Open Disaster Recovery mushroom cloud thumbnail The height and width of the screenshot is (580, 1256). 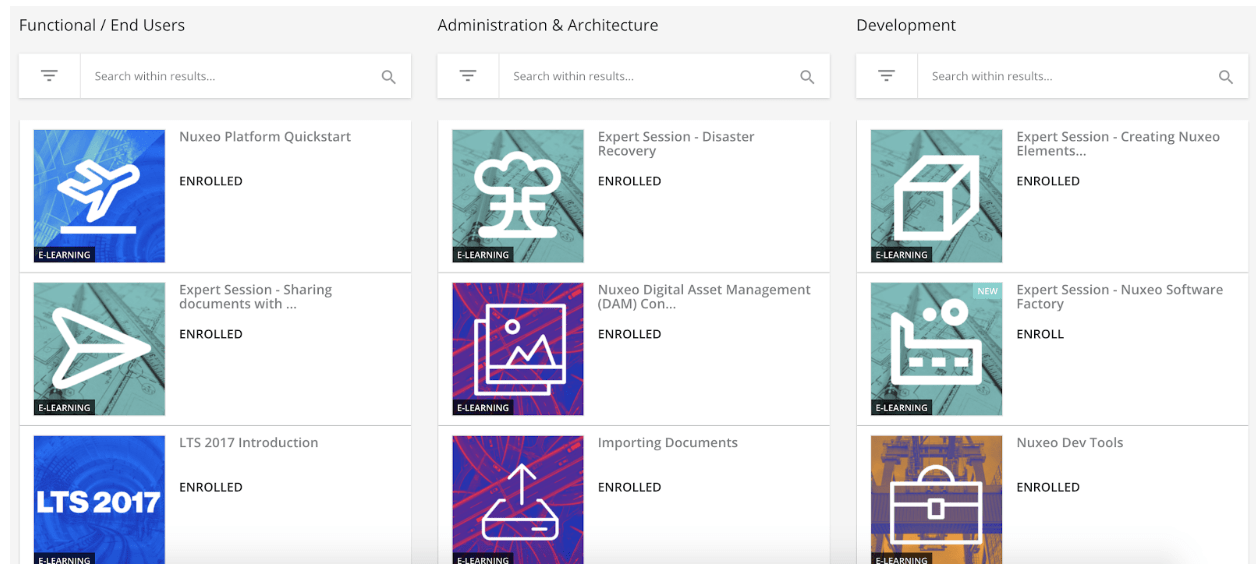pos(518,196)
